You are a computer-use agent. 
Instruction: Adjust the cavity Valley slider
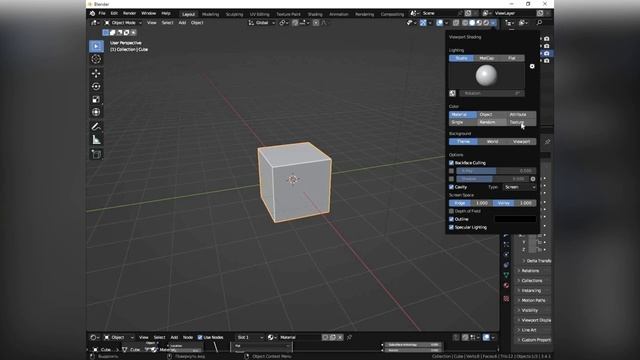click(x=514, y=203)
